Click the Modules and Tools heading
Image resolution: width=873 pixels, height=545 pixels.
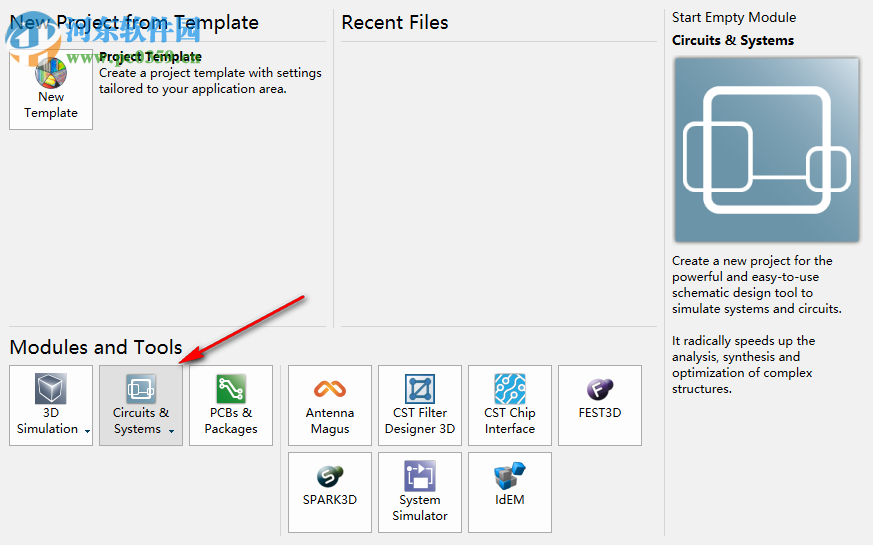(x=96, y=347)
